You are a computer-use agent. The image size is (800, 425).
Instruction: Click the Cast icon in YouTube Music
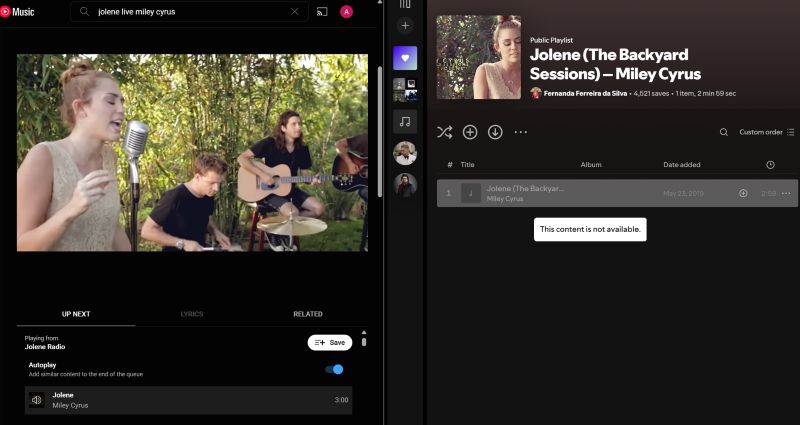[x=322, y=12]
